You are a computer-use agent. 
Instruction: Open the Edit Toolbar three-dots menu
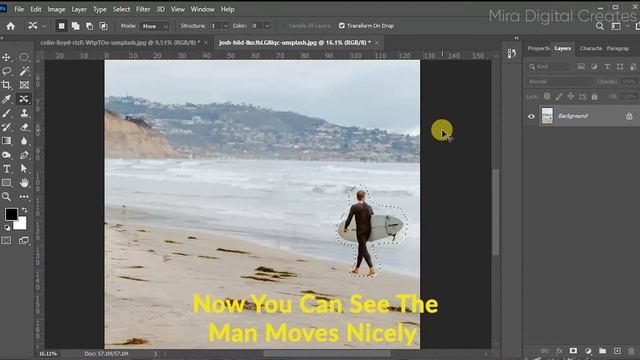pyautogui.click(x=24, y=197)
